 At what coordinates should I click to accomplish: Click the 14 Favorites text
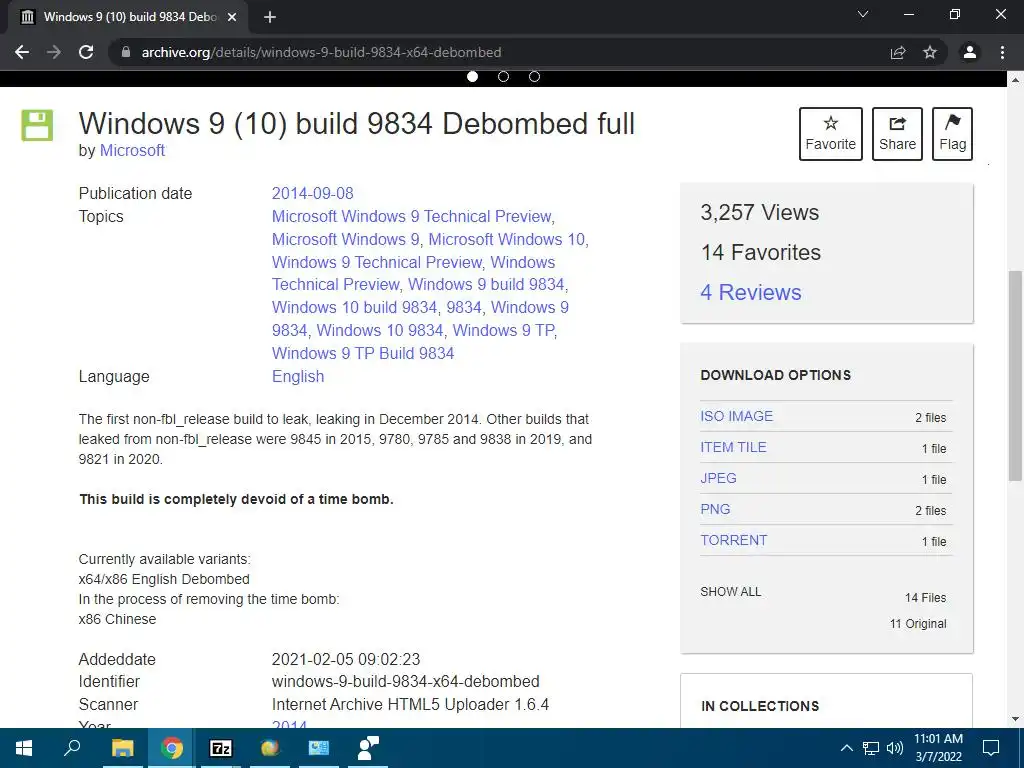761,252
